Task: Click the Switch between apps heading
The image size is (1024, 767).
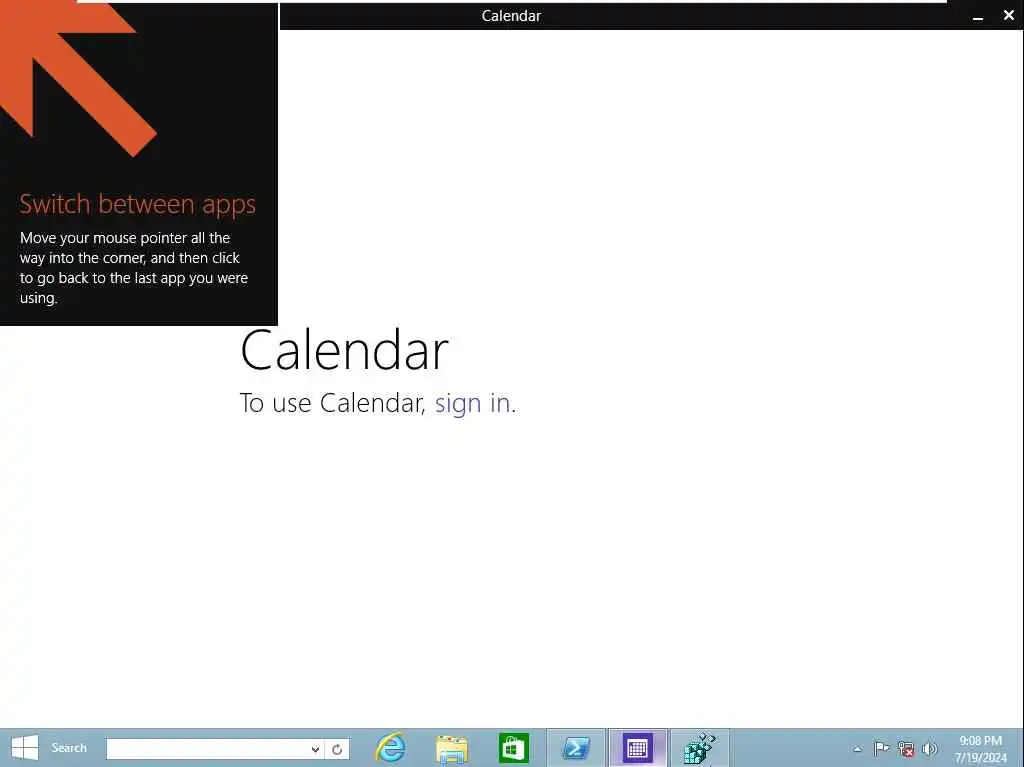Action: coord(137,204)
